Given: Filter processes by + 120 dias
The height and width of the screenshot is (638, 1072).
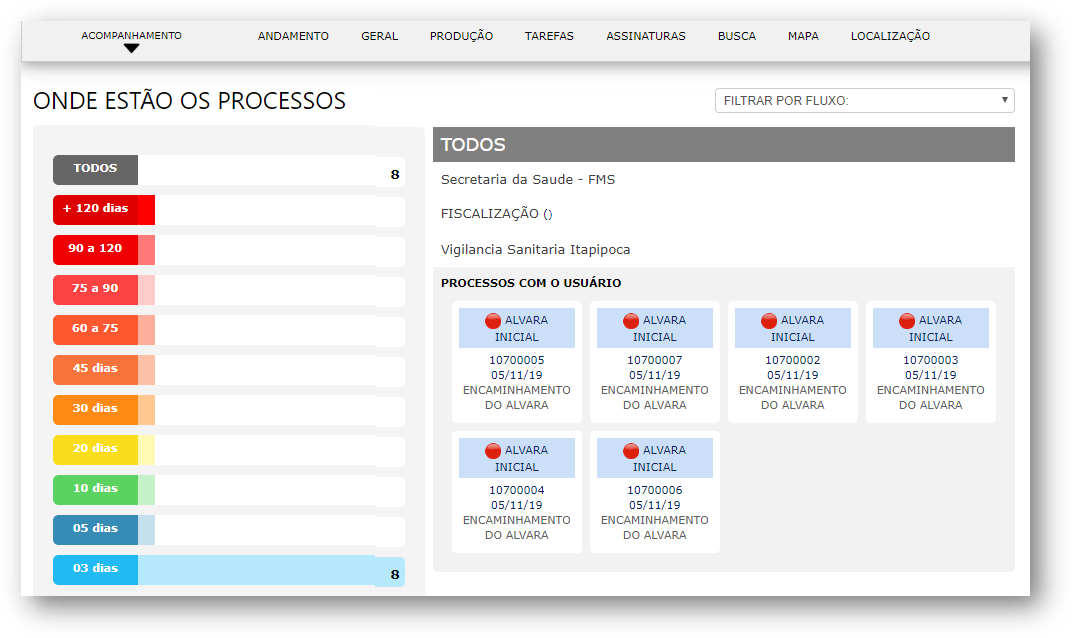Looking at the screenshot, I should tap(96, 210).
